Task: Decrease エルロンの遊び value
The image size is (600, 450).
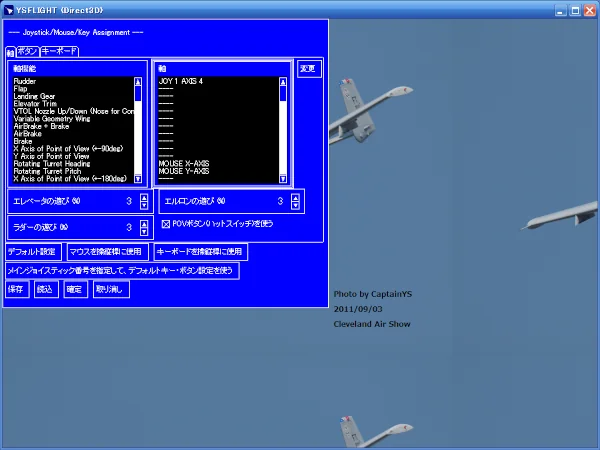Action: [295, 205]
